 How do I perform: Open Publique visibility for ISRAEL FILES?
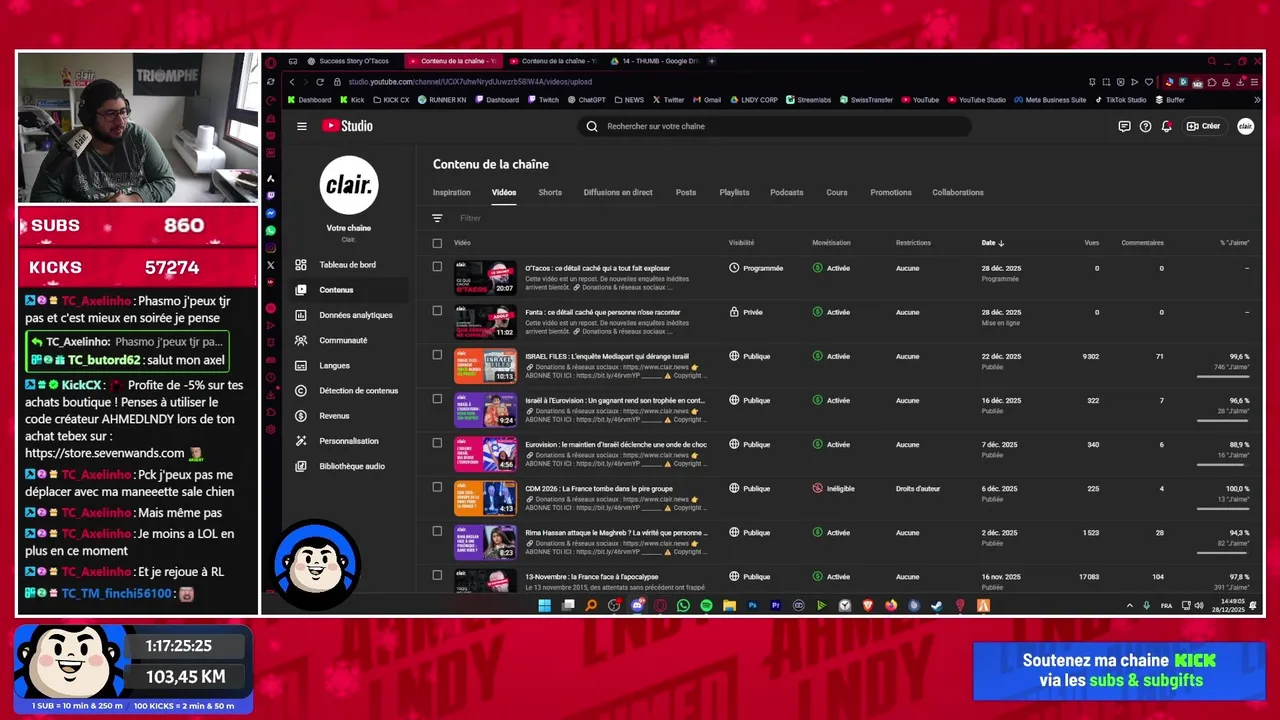coord(750,356)
